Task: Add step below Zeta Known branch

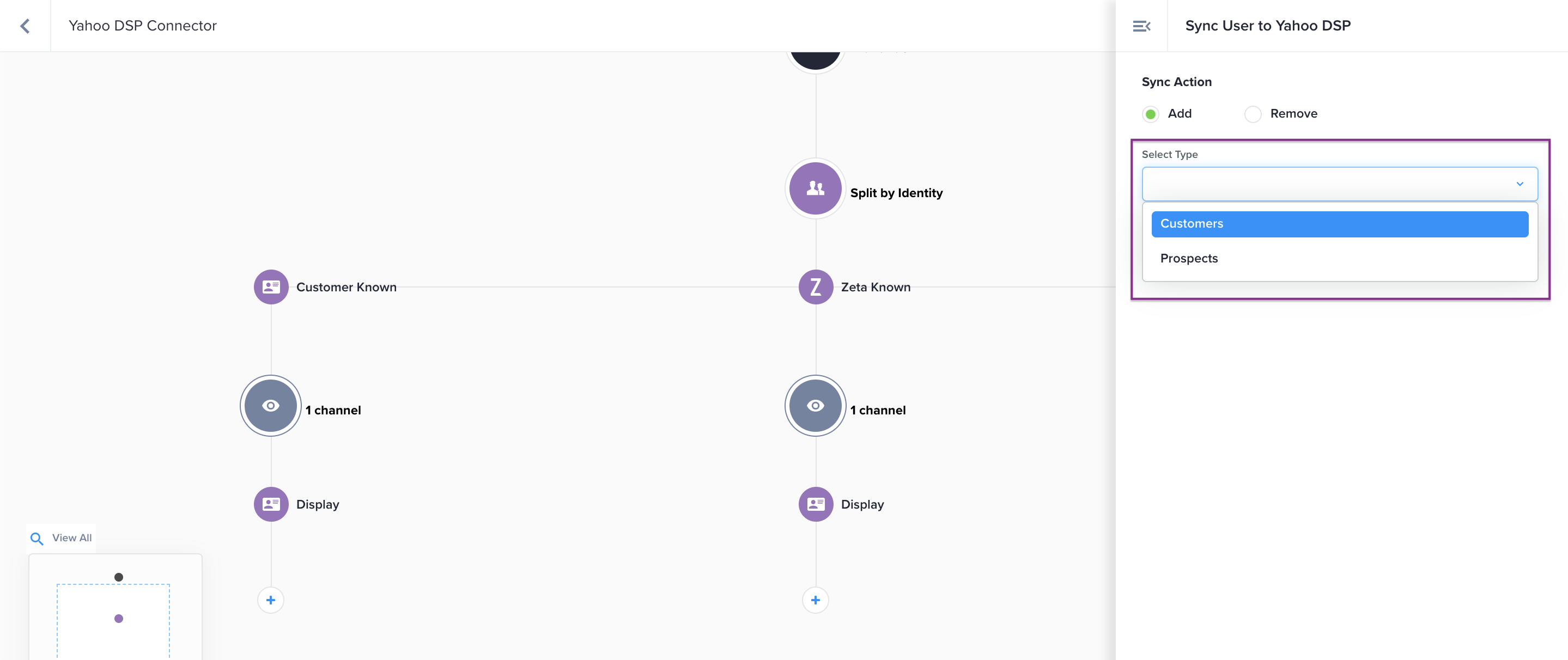Action: coord(815,600)
